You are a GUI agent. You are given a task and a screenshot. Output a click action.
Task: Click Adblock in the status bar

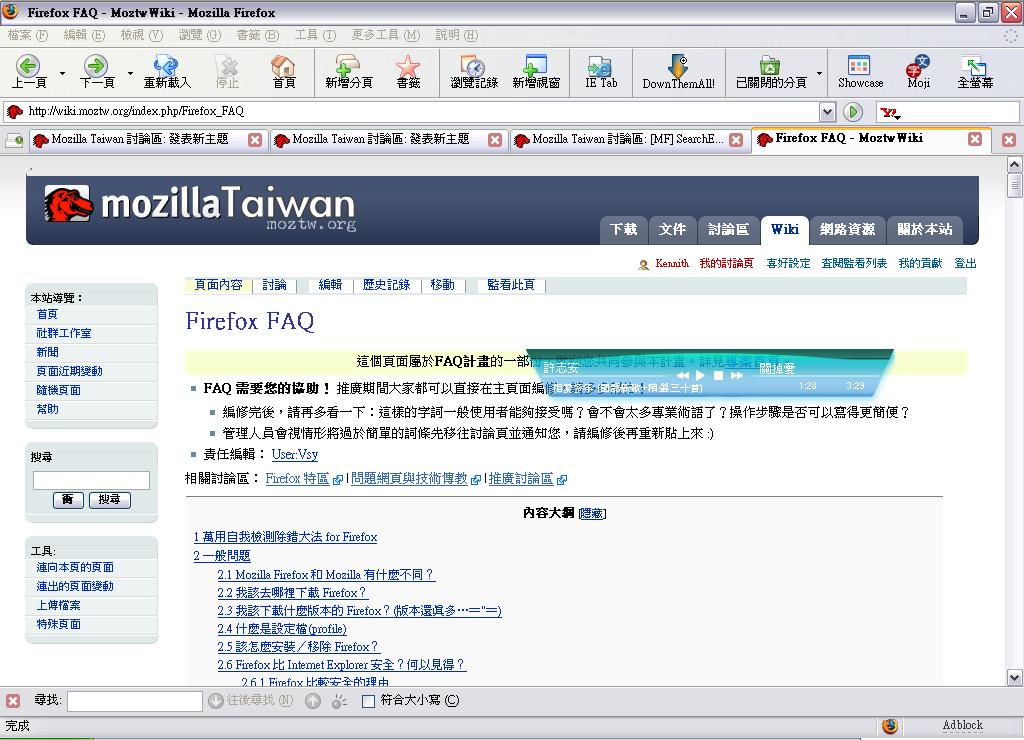(x=962, y=725)
